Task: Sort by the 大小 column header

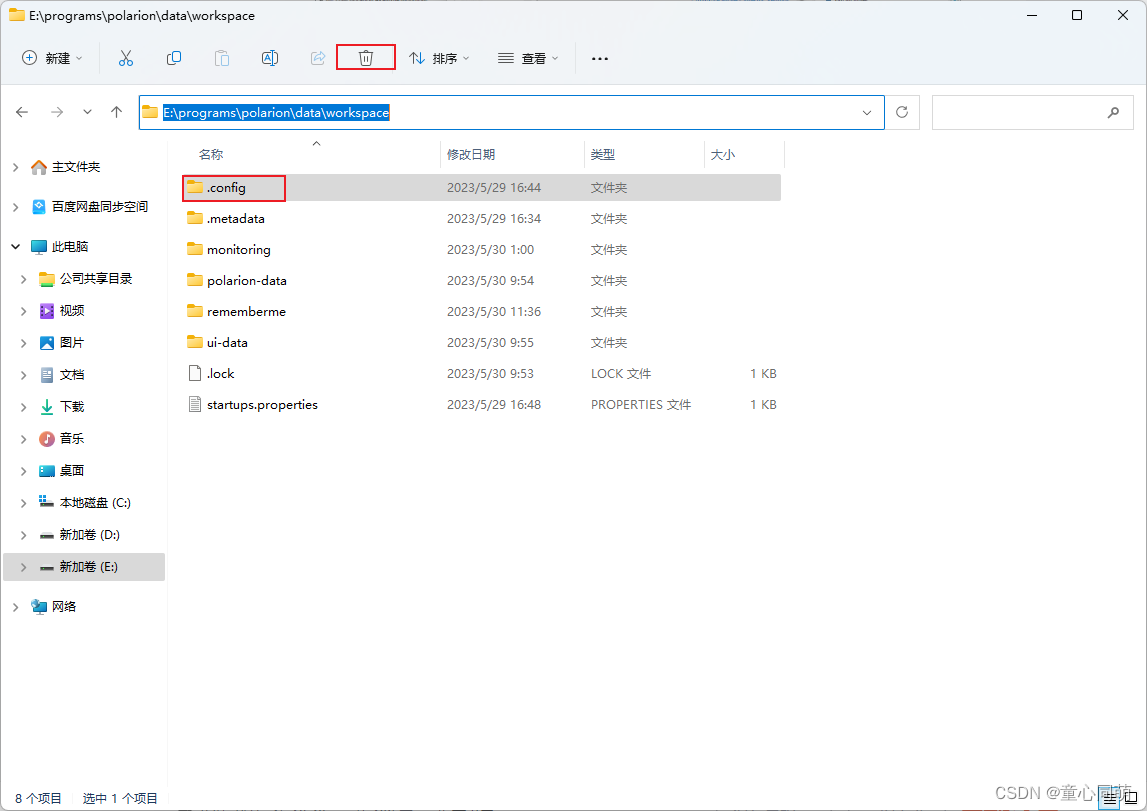Action: pyautogui.click(x=723, y=154)
